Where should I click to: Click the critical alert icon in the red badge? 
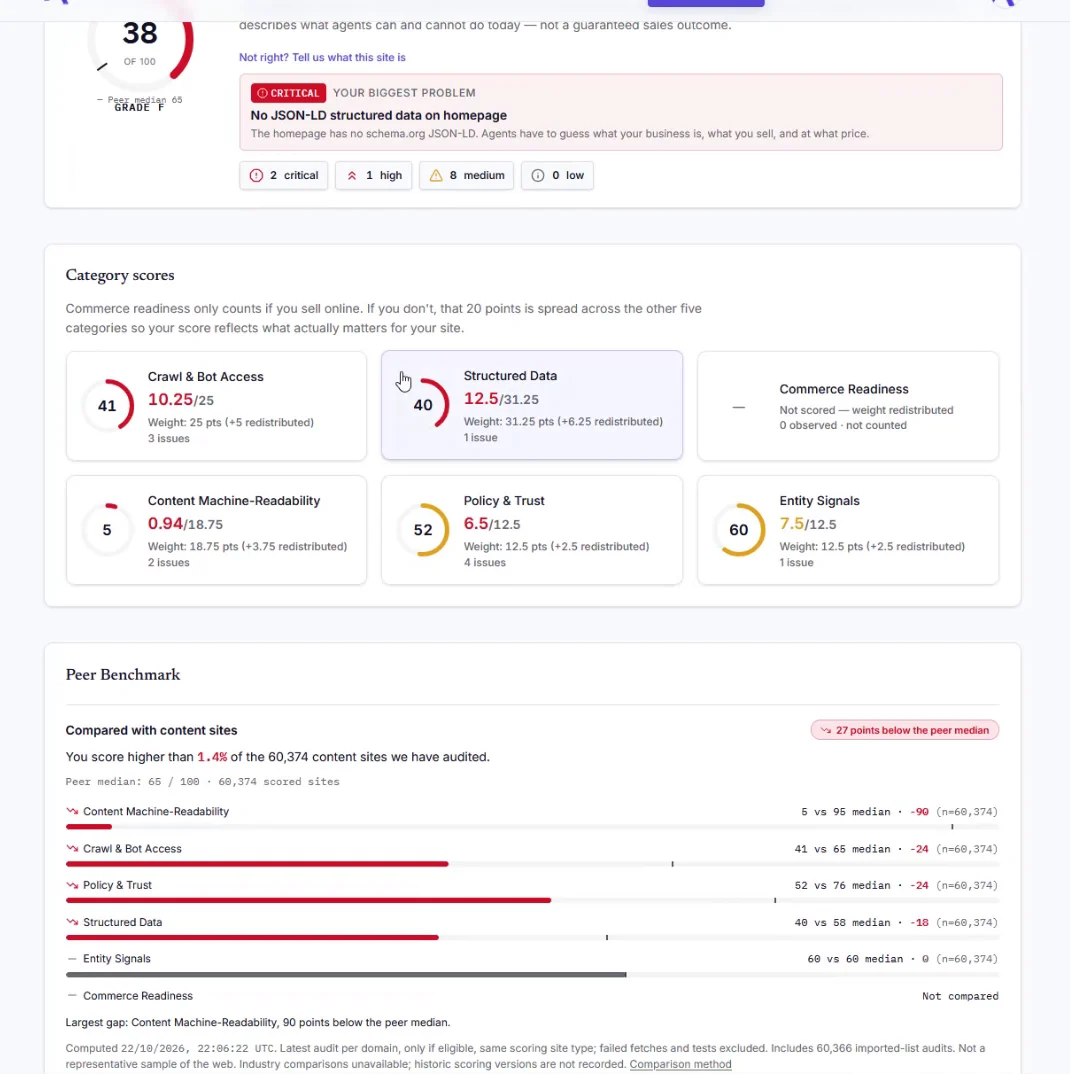tap(262, 93)
